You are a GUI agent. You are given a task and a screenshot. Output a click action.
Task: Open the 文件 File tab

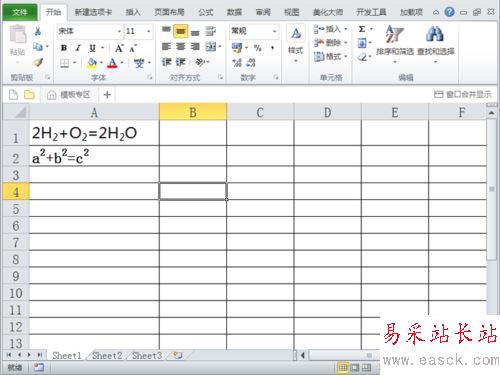[20, 12]
